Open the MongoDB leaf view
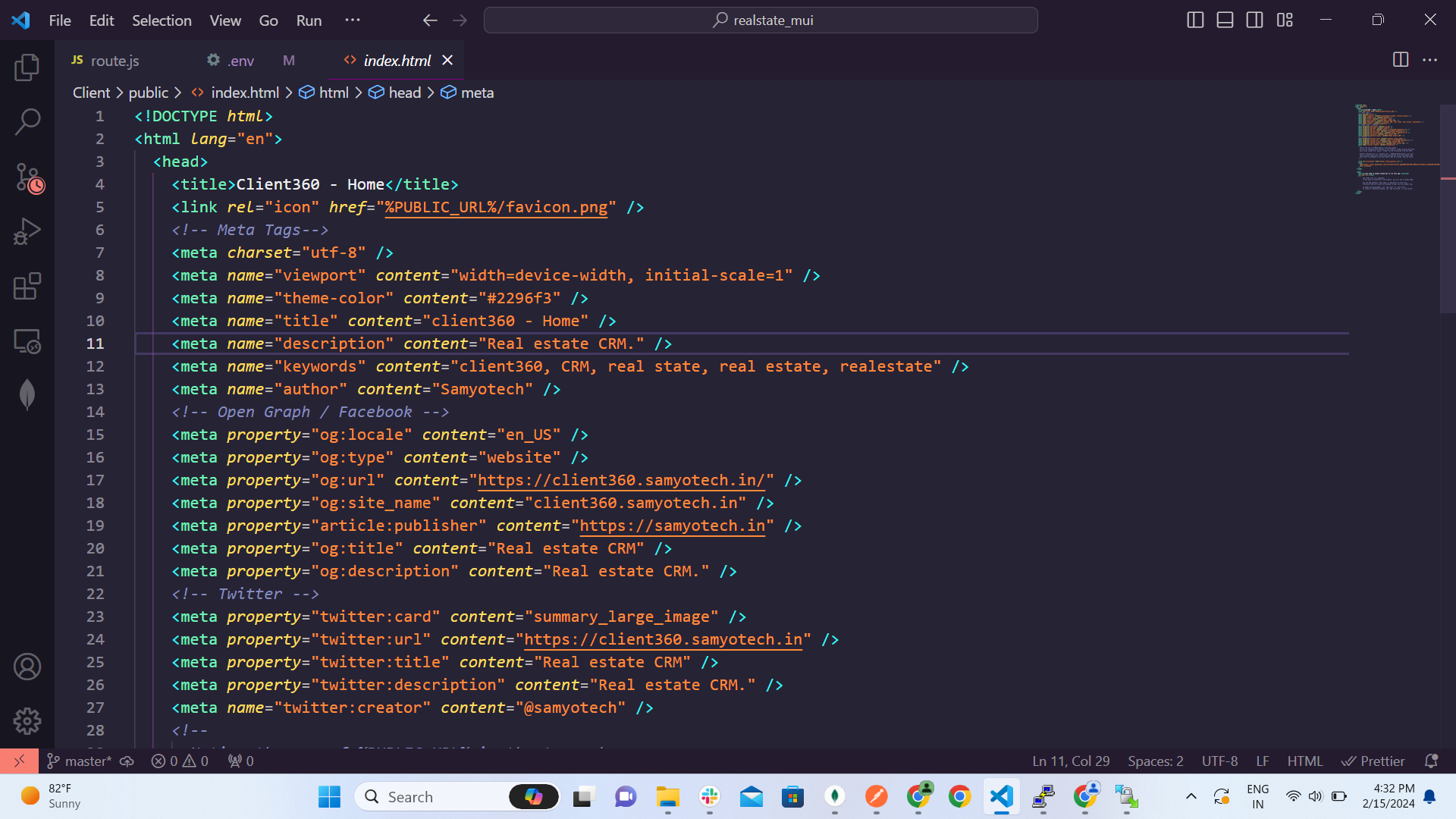 [x=27, y=394]
